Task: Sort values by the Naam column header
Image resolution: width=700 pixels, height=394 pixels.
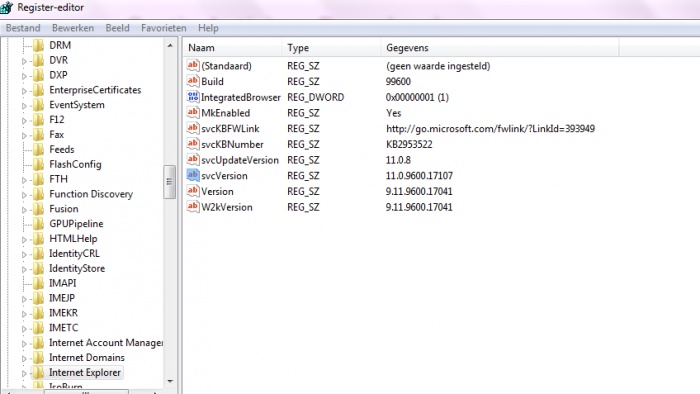Action: [x=232, y=48]
